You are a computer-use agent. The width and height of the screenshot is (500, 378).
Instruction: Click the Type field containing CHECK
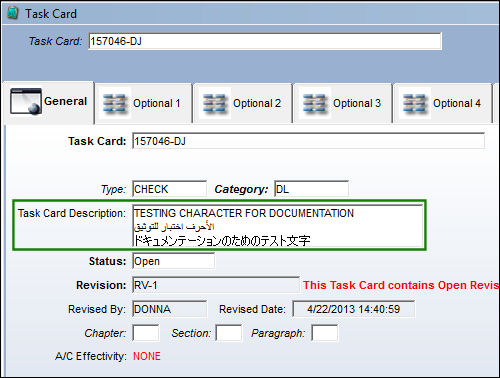(x=169, y=189)
